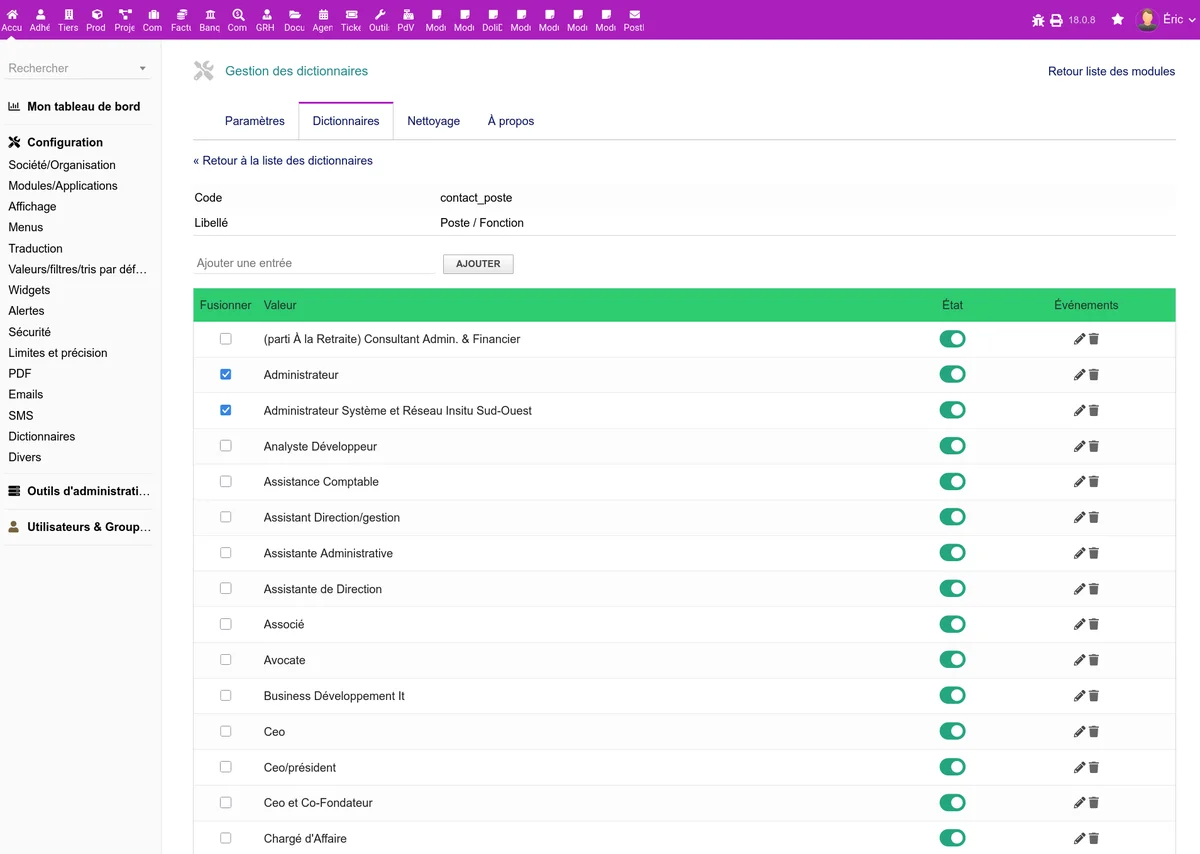Open the Tickets icon menu
1200x854 pixels.
point(351,15)
